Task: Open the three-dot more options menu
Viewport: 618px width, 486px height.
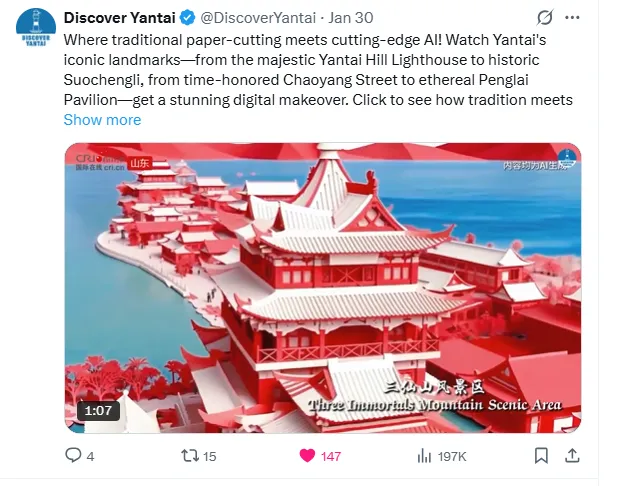Action: [572, 18]
